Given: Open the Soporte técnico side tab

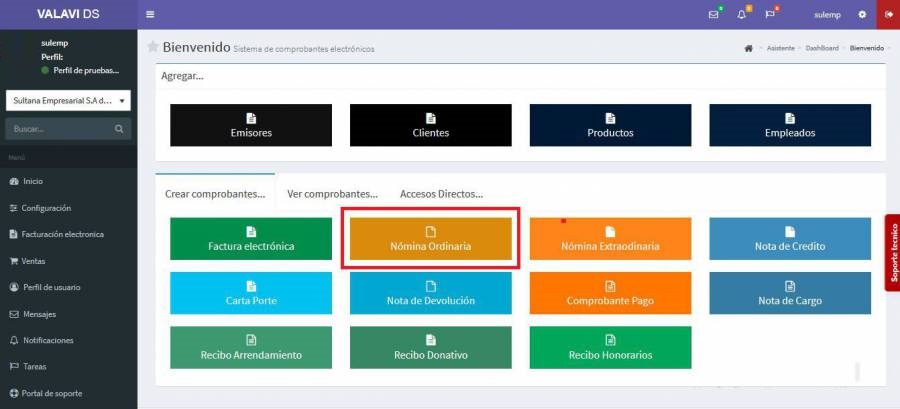Looking at the screenshot, I should point(892,251).
